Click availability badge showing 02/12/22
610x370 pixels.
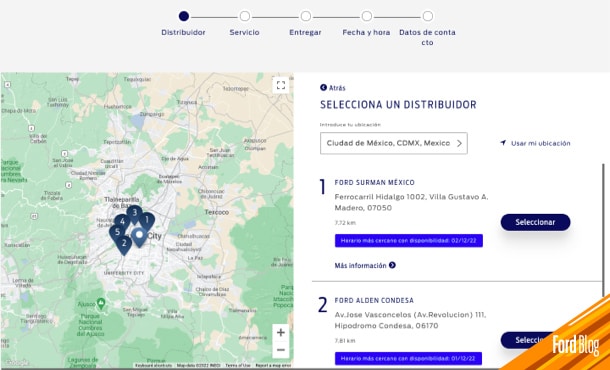click(409, 240)
